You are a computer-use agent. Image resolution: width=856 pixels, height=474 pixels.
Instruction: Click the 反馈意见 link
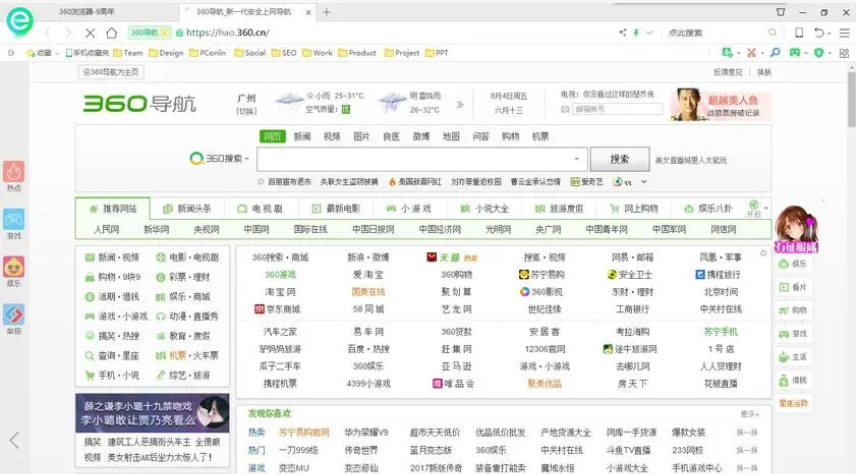pyautogui.click(x=728, y=72)
